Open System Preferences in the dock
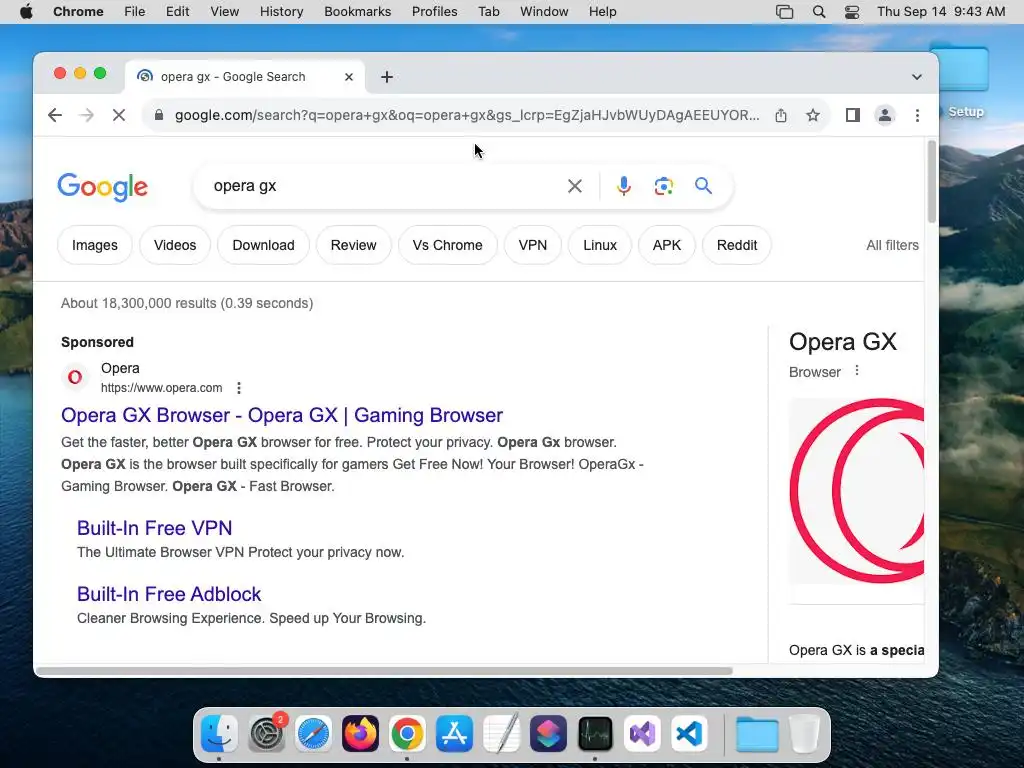1024x768 pixels. pyautogui.click(x=266, y=733)
